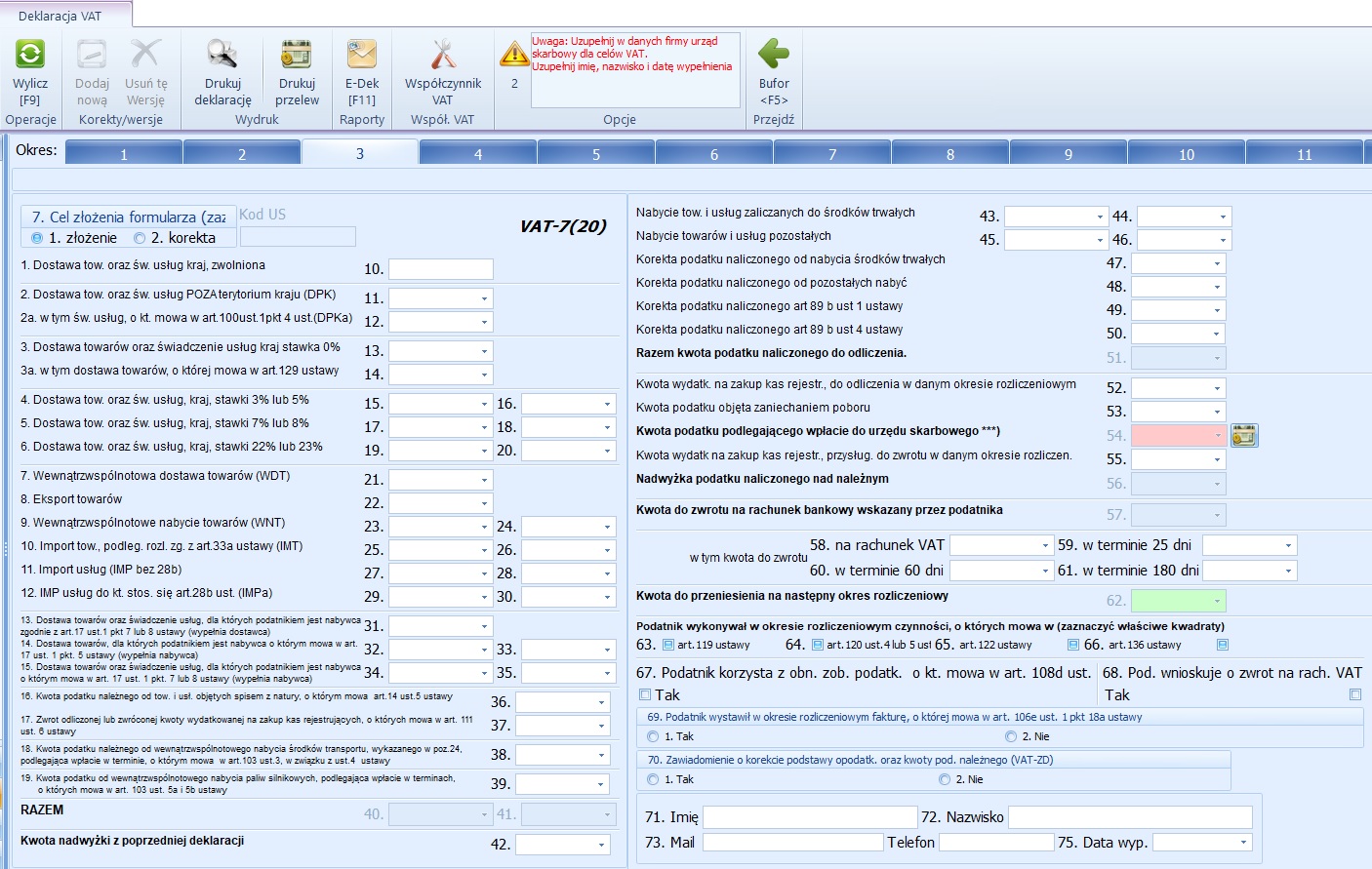The image size is (1372, 869).
Task: Select radio option 1. złożenie
Action: tap(37, 238)
